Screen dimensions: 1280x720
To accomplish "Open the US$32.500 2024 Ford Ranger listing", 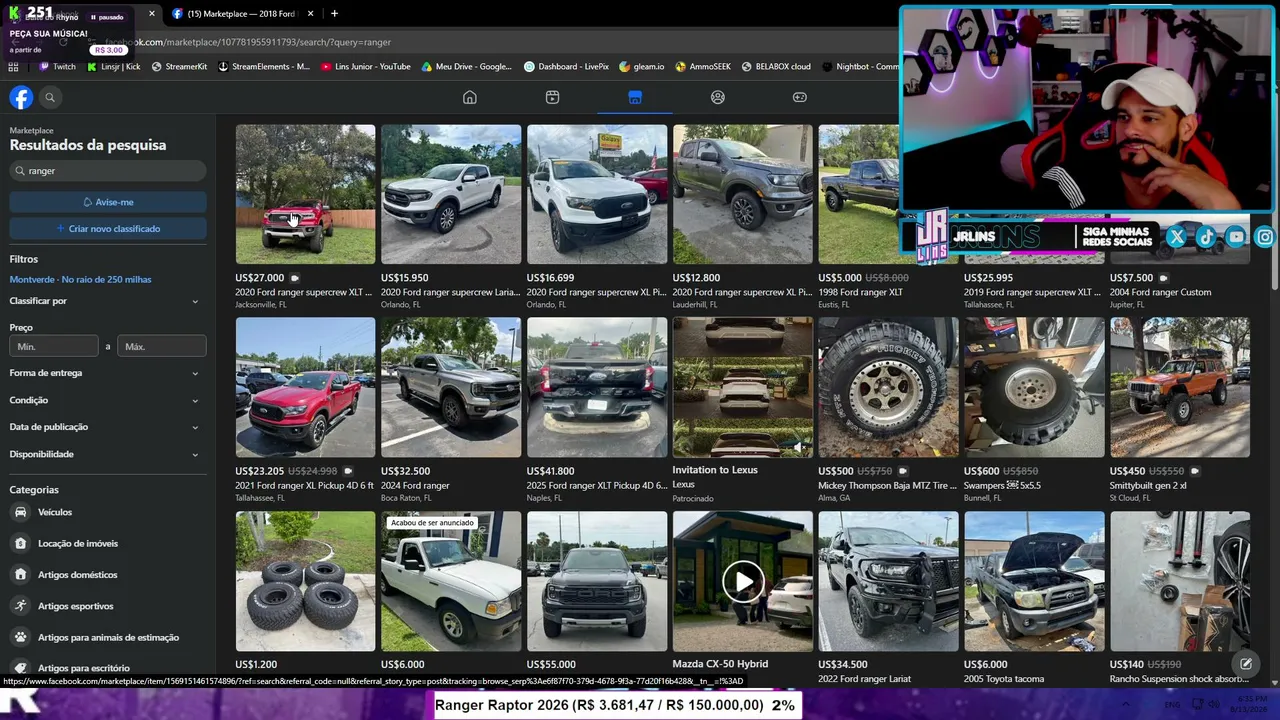I will pos(451,387).
